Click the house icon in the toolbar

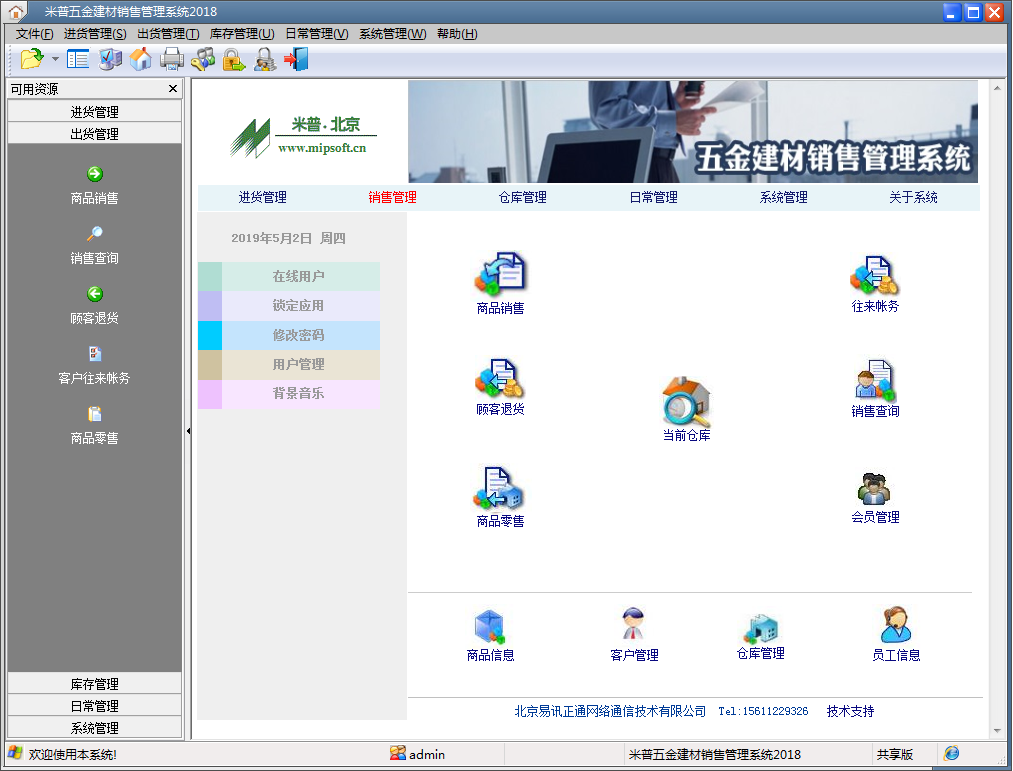click(x=141, y=59)
